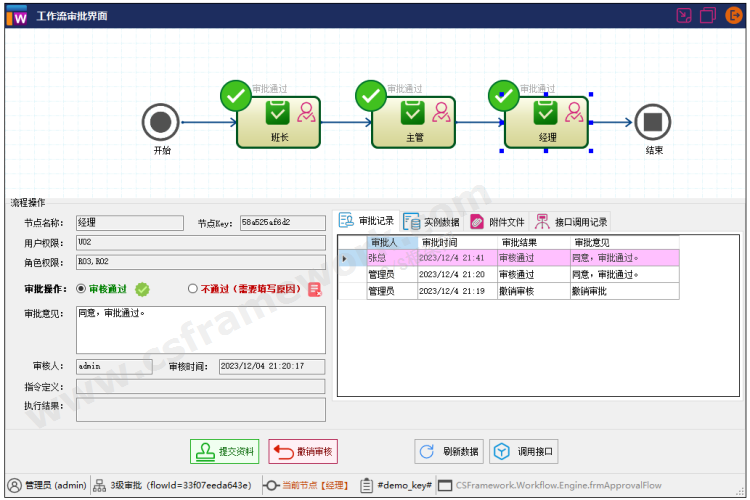Select the 主管 workflow node
The height and width of the screenshot is (500, 750).
pyautogui.click(x=414, y=122)
